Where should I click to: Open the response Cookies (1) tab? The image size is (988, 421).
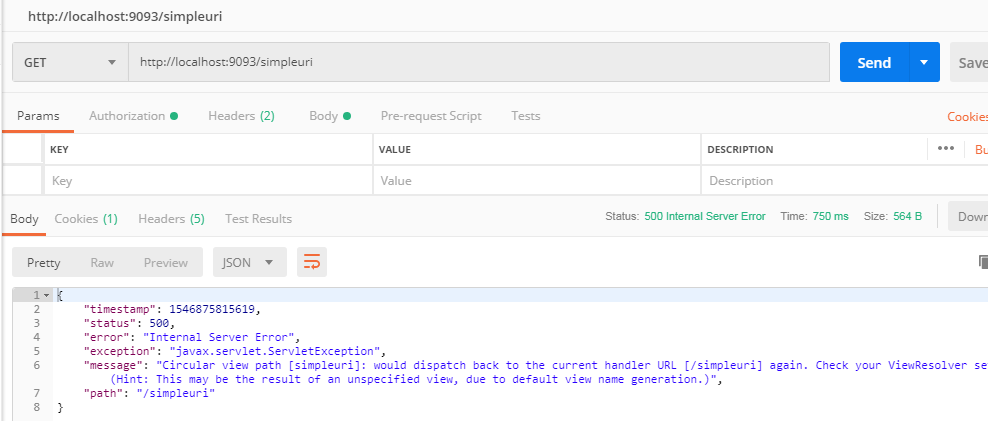(x=86, y=218)
